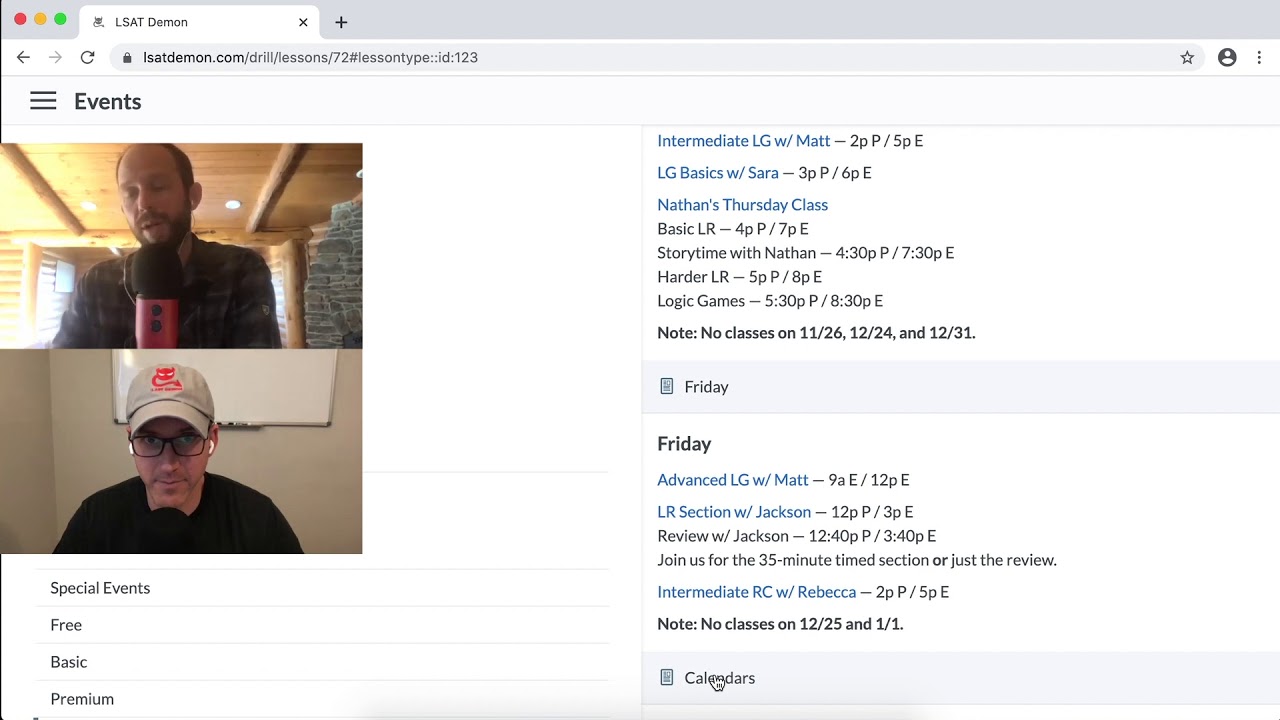
Task: Select Basic in the sidebar list
Action: click(322, 662)
